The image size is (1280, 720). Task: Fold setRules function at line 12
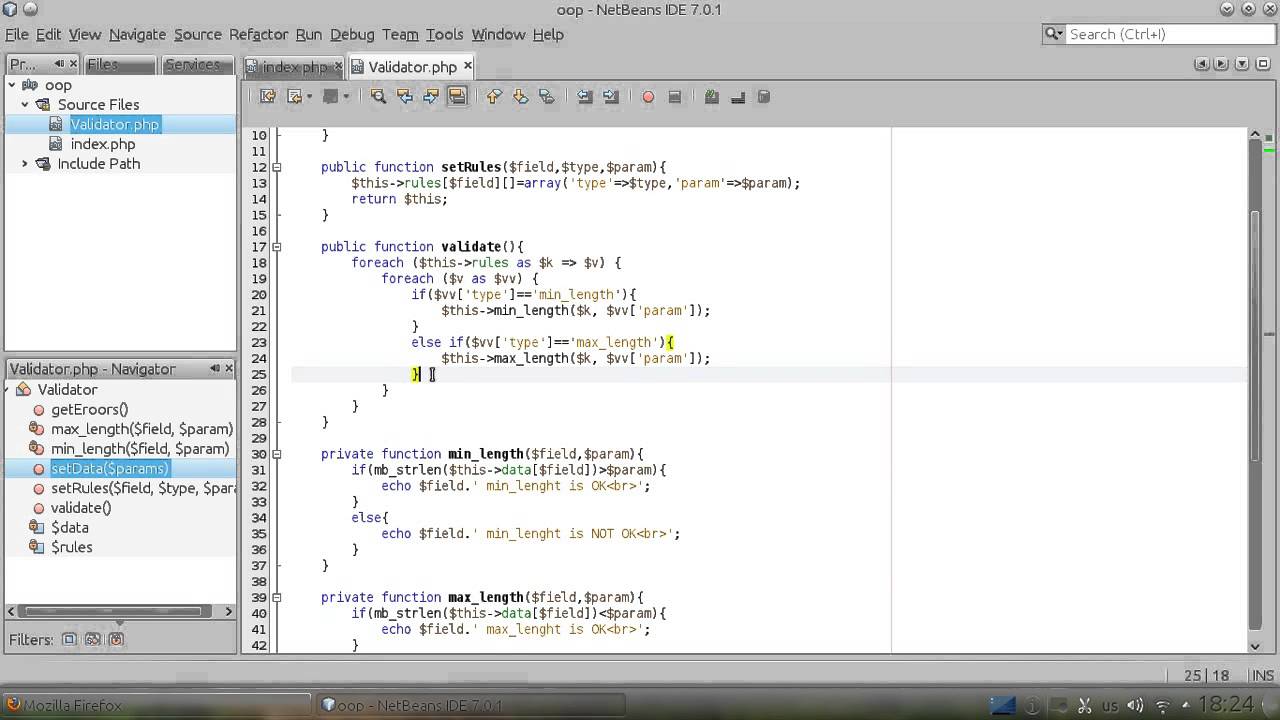(277, 167)
